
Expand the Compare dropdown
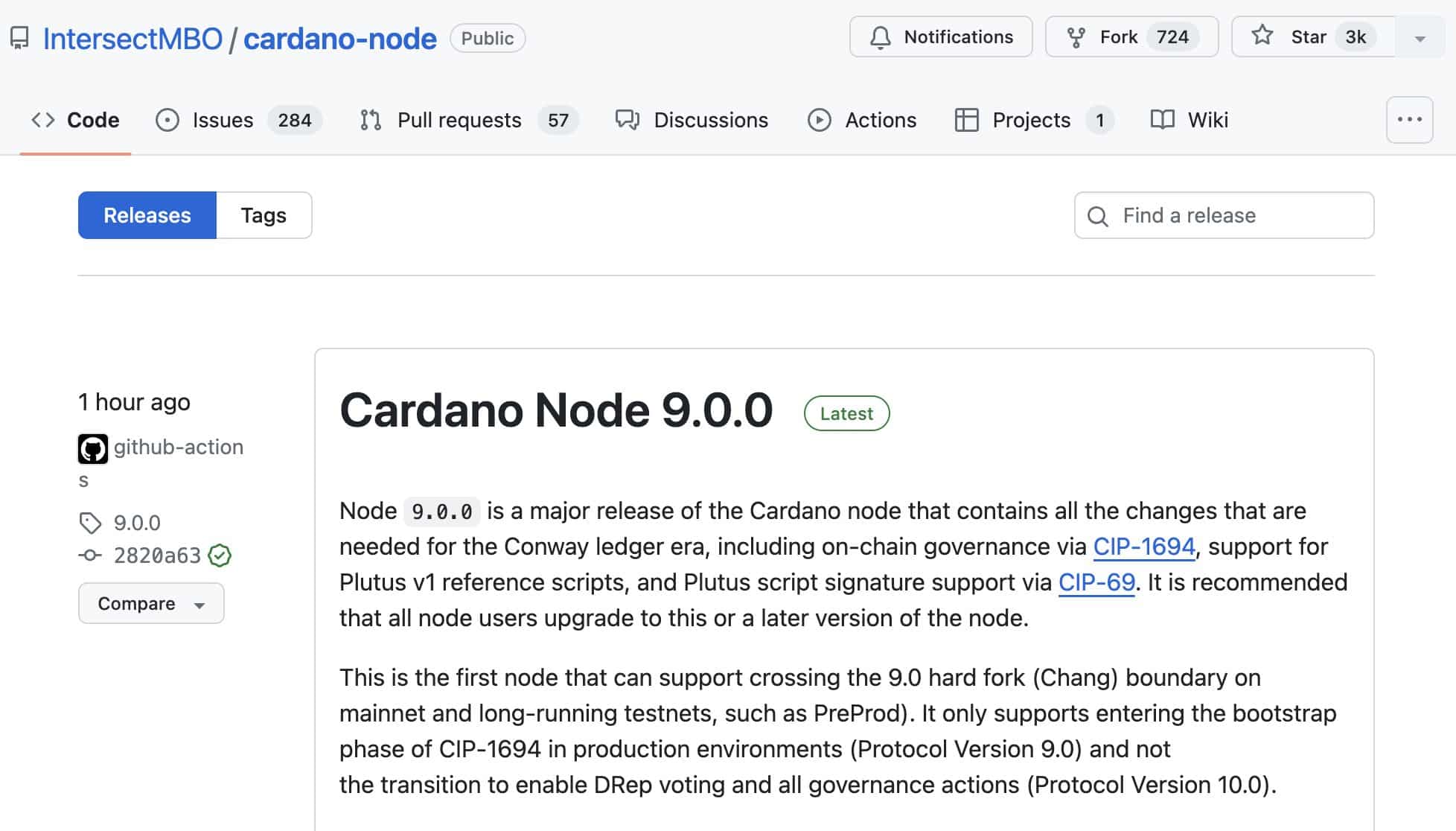151,603
